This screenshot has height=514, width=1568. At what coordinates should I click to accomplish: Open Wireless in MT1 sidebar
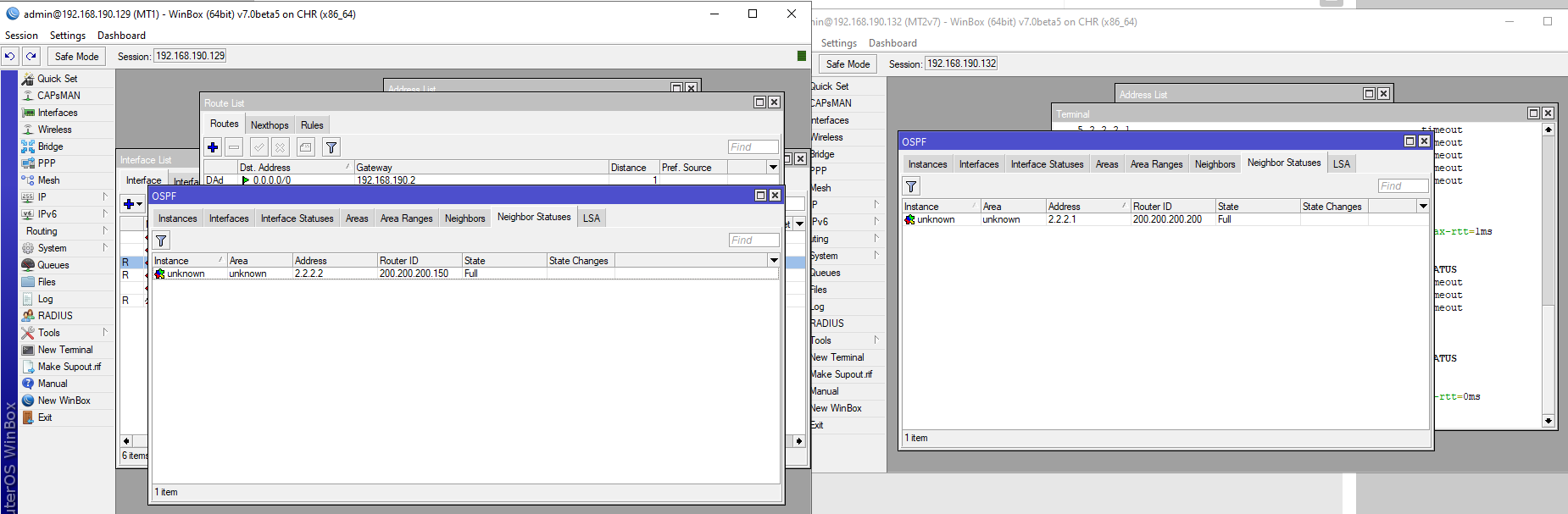click(54, 130)
